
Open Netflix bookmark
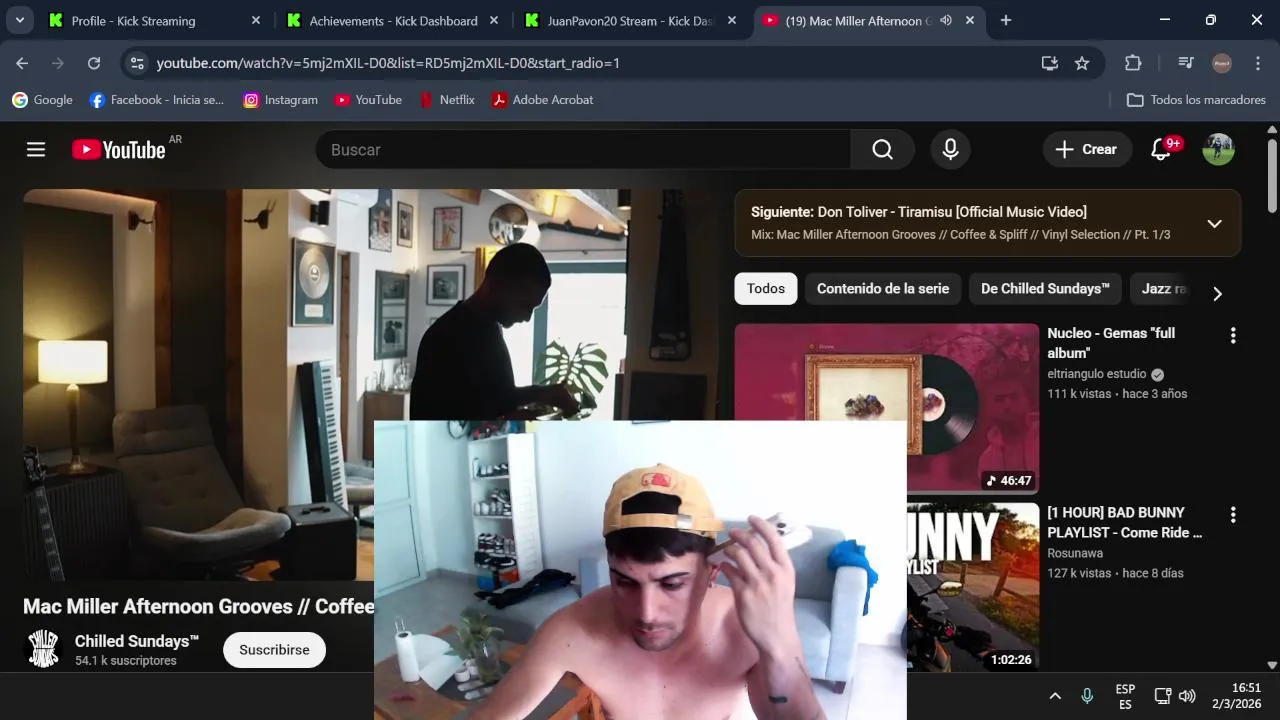pos(447,100)
